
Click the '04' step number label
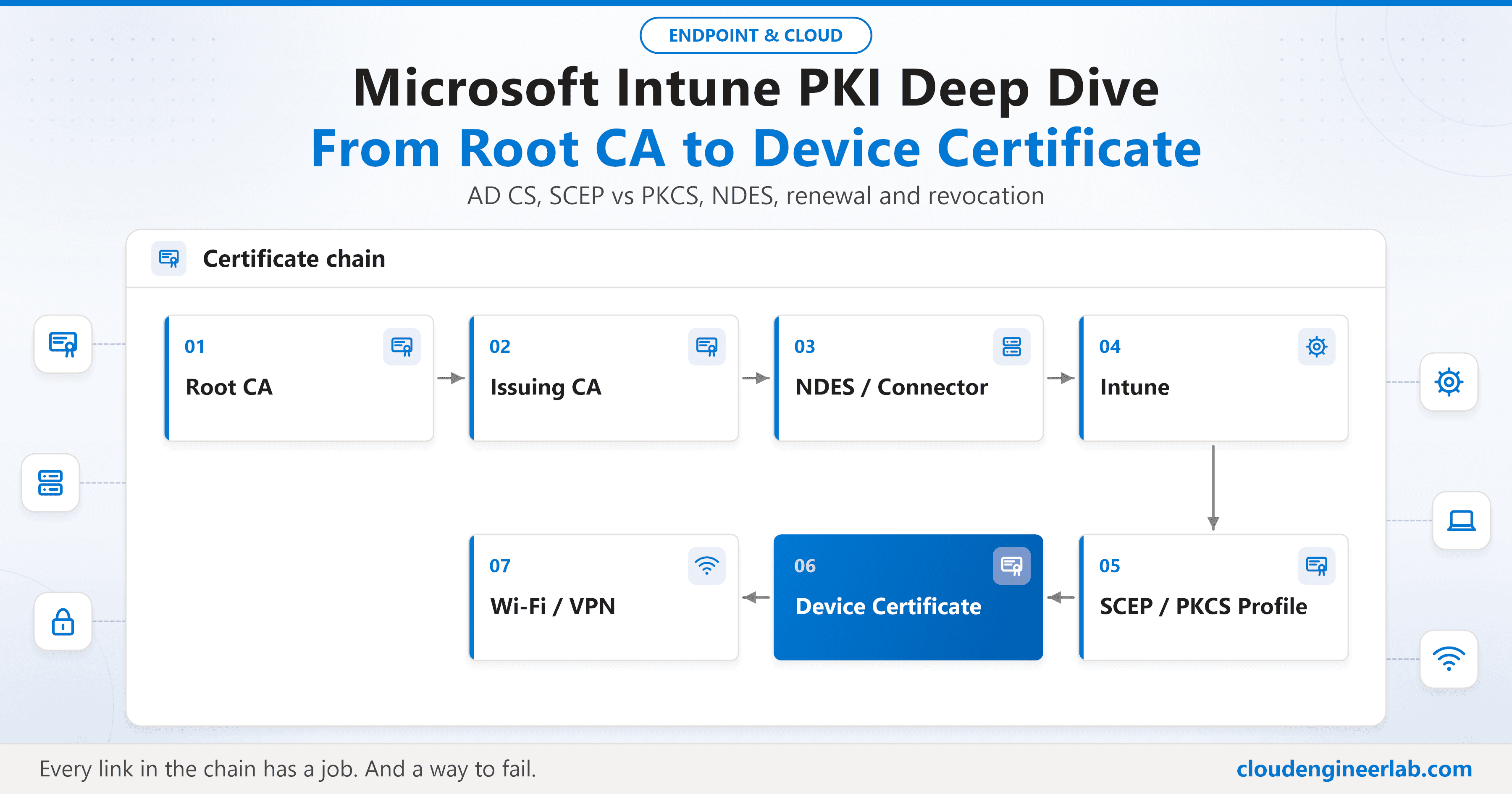(x=1109, y=347)
